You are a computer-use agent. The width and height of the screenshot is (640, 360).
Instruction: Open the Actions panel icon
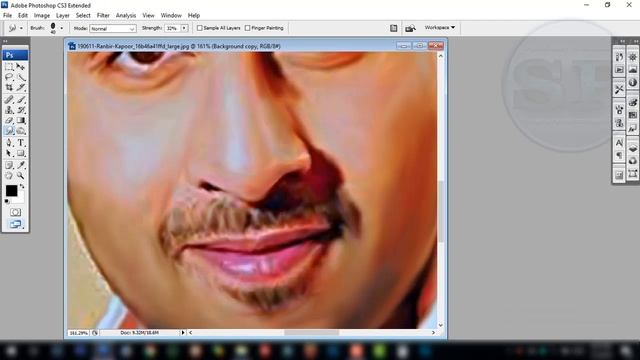(x=619, y=70)
